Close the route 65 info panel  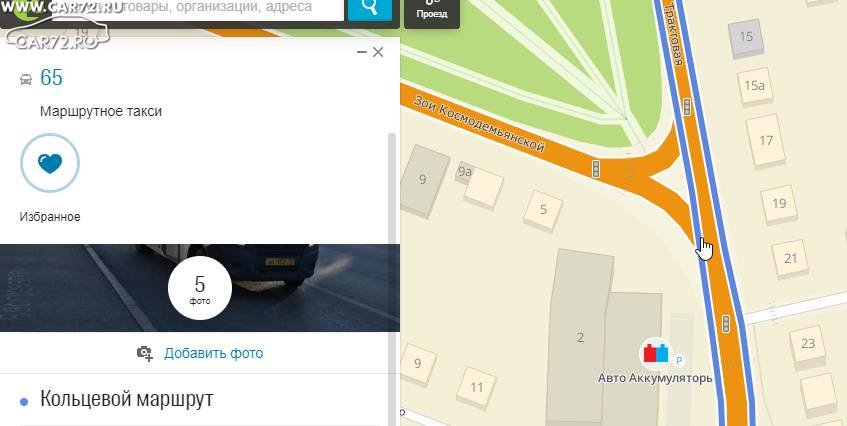(x=378, y=52)
